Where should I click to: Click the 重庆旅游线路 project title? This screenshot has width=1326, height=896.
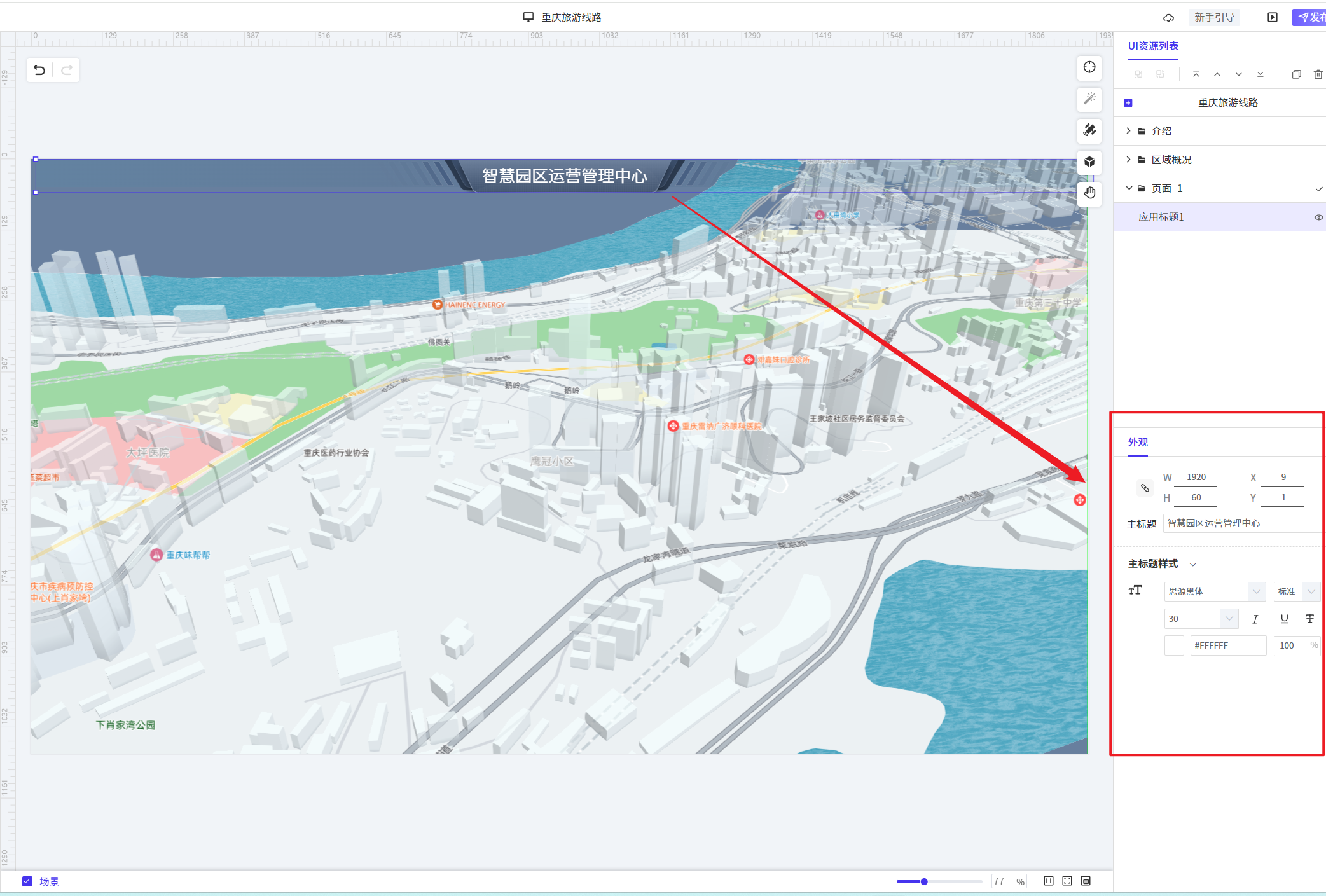point(571,17)
